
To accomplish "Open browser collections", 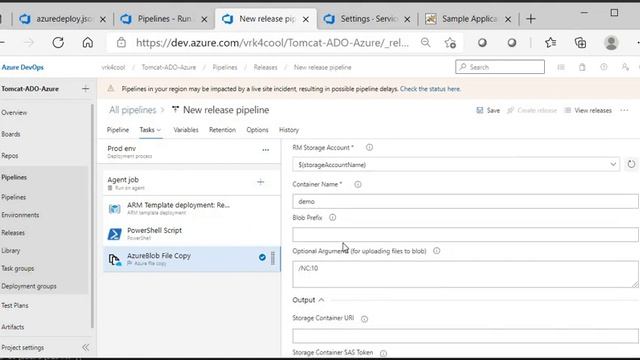I will [x=580, y=42].
